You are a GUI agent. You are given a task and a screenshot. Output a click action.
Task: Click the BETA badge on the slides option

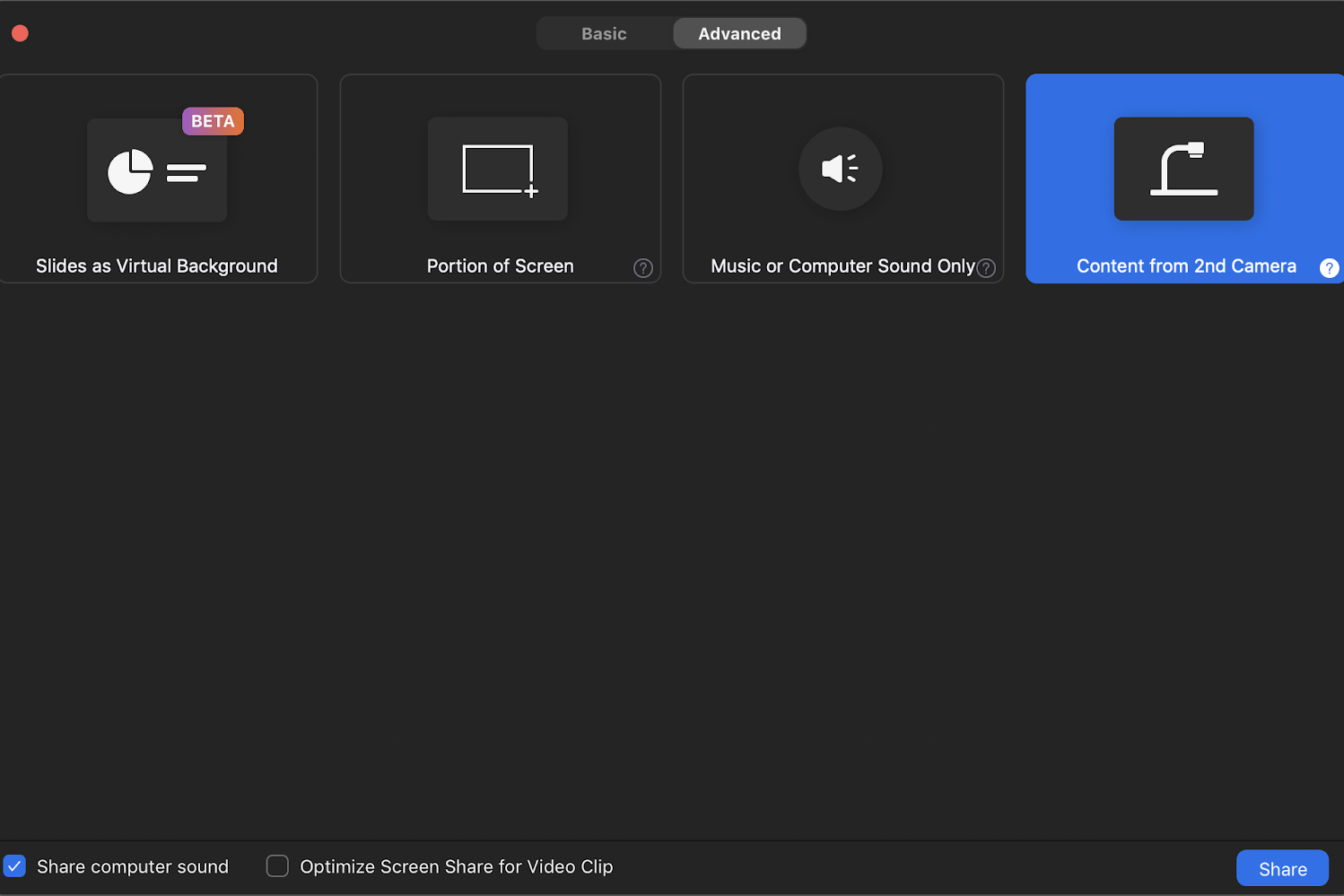213,121
